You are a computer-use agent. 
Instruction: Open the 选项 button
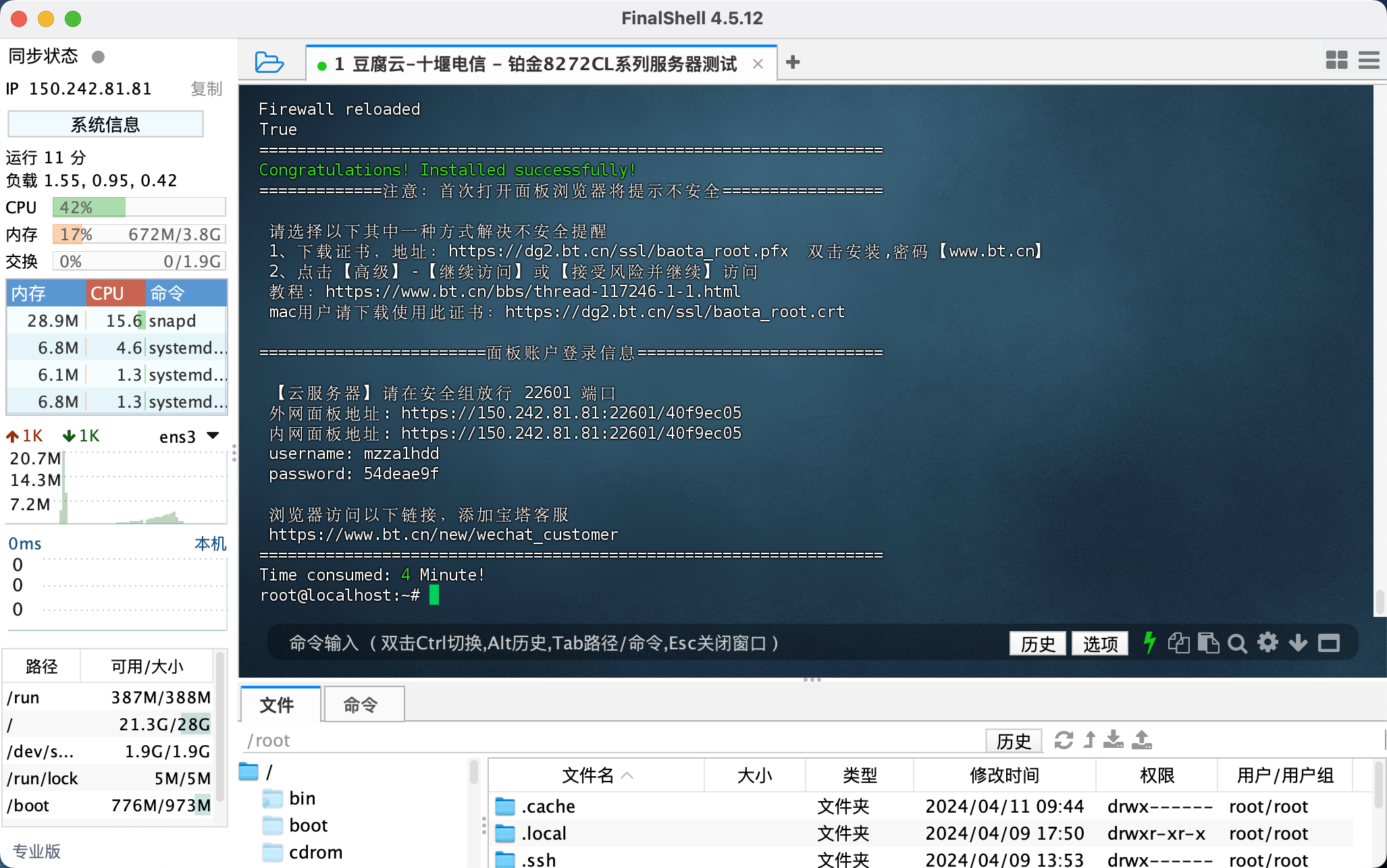tap(1100, 643)
